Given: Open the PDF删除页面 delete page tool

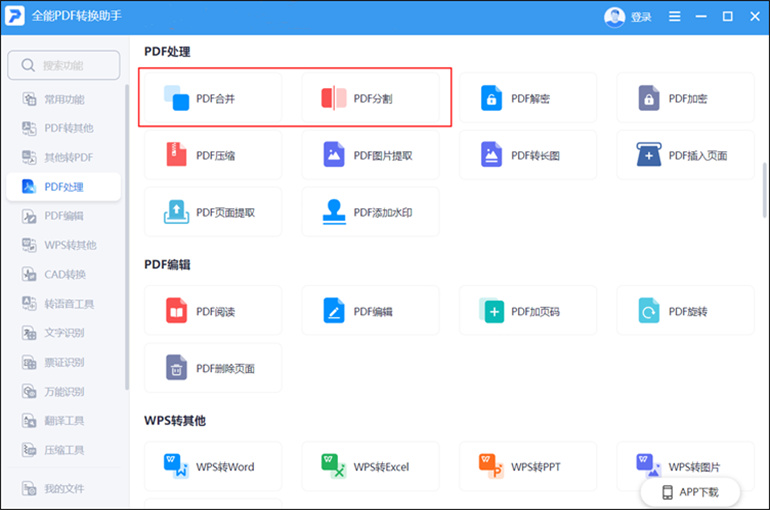Looking at the screenshot, I should (x=213, y=368).
